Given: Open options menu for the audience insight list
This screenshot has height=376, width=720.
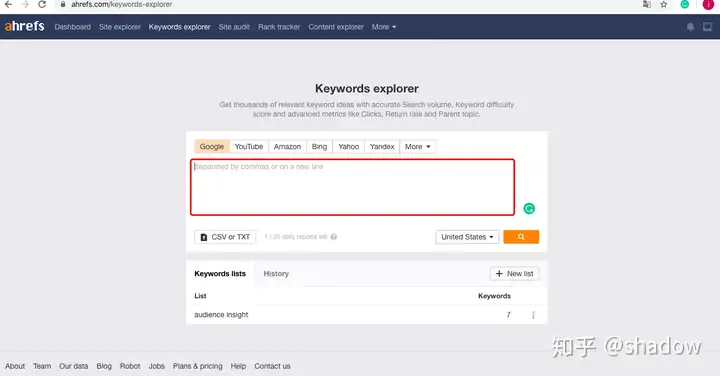Looking at the screenshot, I should pyautogui.click(x=533, y=315).
